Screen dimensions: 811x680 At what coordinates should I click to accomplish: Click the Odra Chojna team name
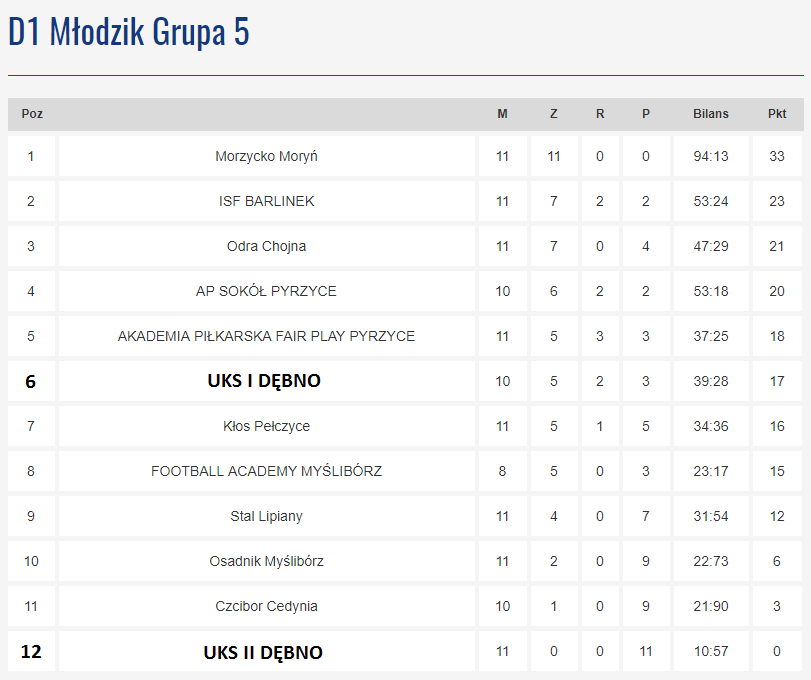pyautogui.click(x=266, y=246)
